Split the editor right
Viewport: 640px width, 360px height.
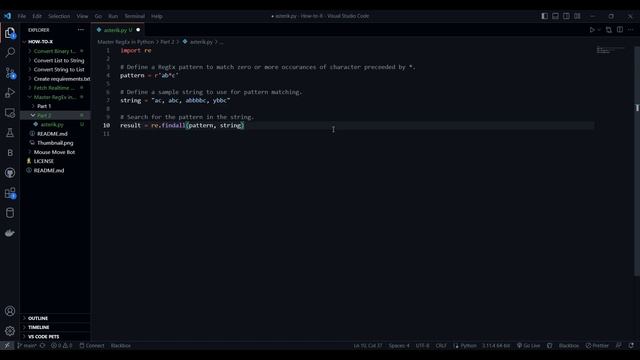point(620,30)
